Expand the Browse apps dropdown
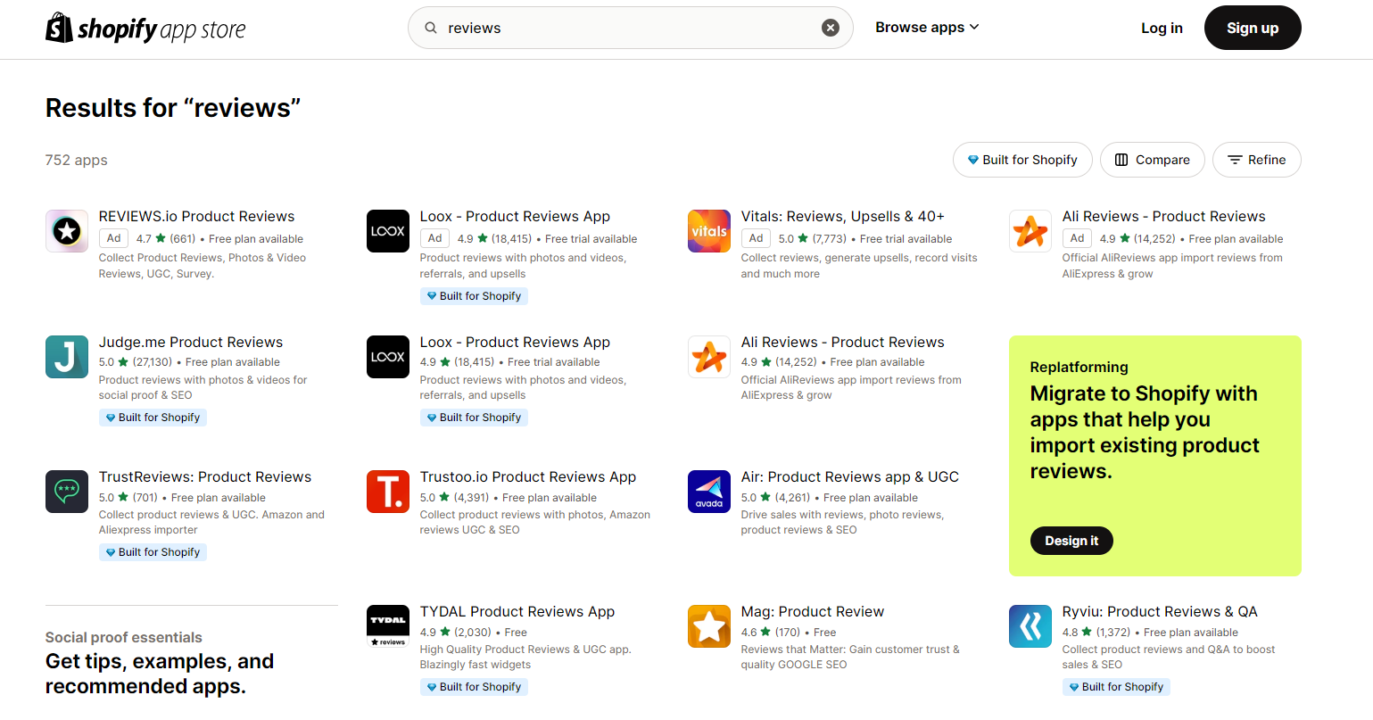The image size is (1373, 720). (927, 28)
